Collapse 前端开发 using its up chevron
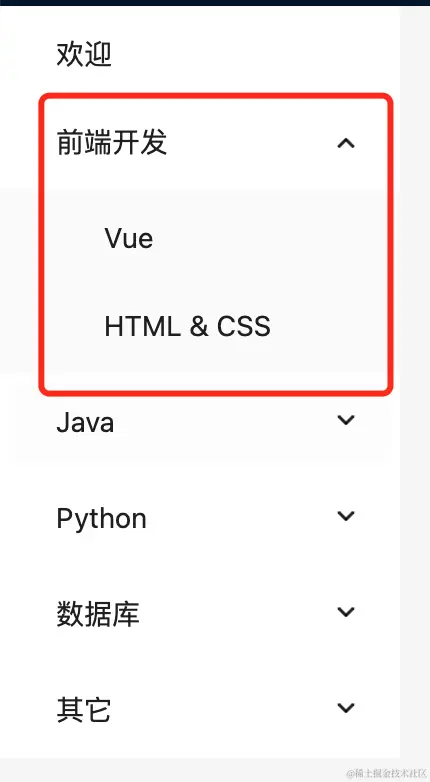Image resolution: width=430 pixels, height=782 pixels. tap(346, 144)
